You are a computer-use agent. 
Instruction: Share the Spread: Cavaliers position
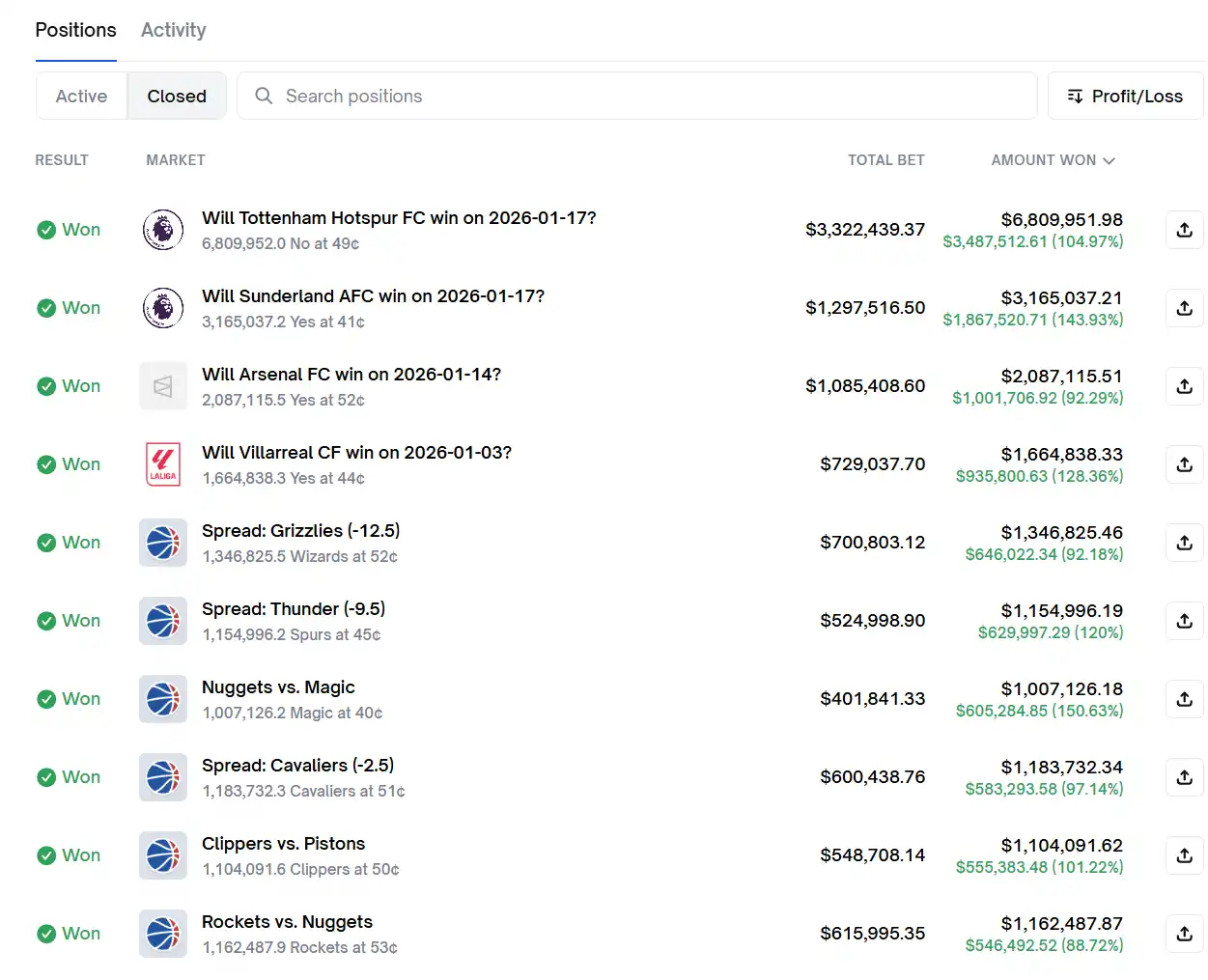[x=1185, y=777]
